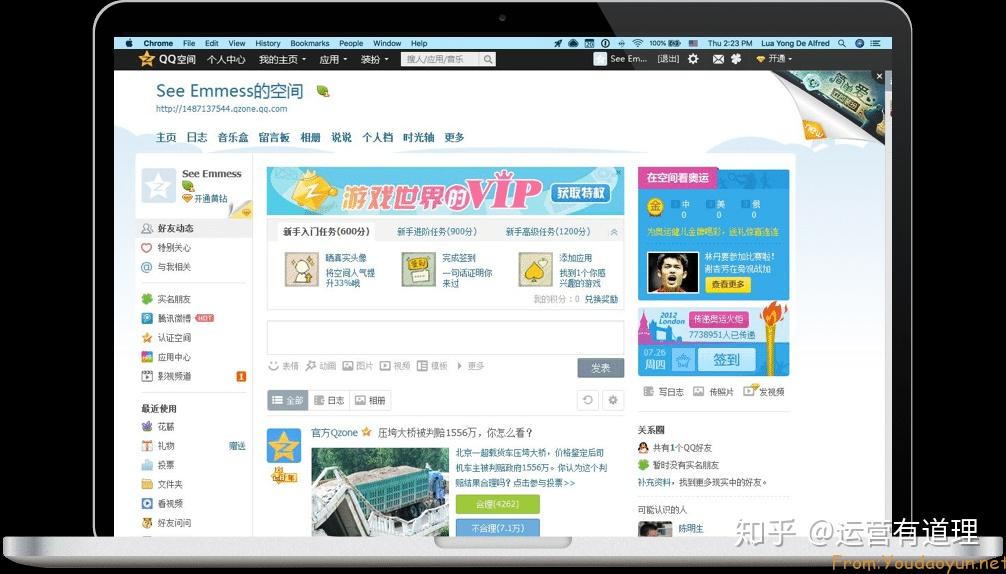Open Spotlight search in menu bar
1006x574 pixels.
[841, 43]
